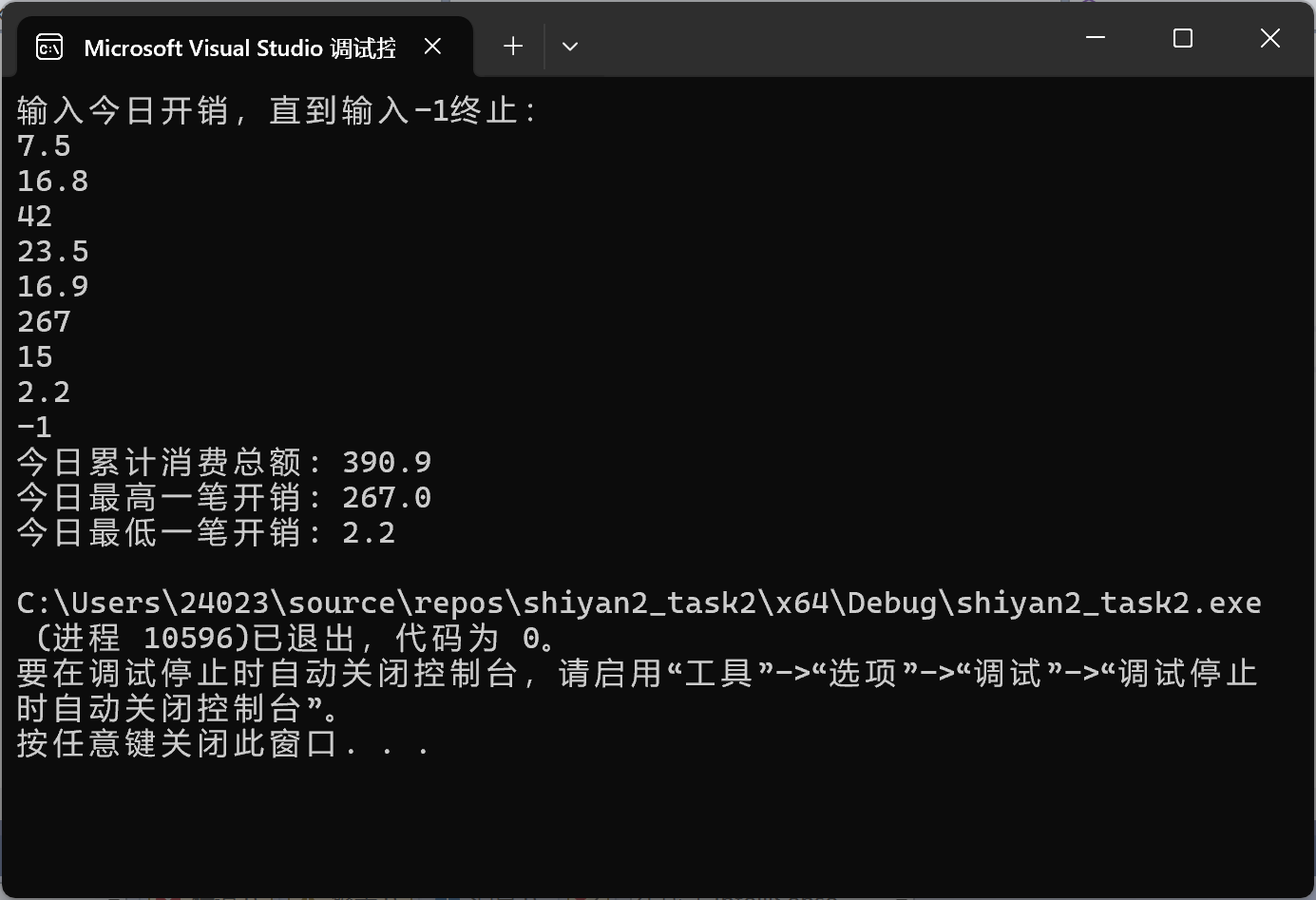Click the input value line '16.9'
The image size is (1316, 900).
click(53, 287)
